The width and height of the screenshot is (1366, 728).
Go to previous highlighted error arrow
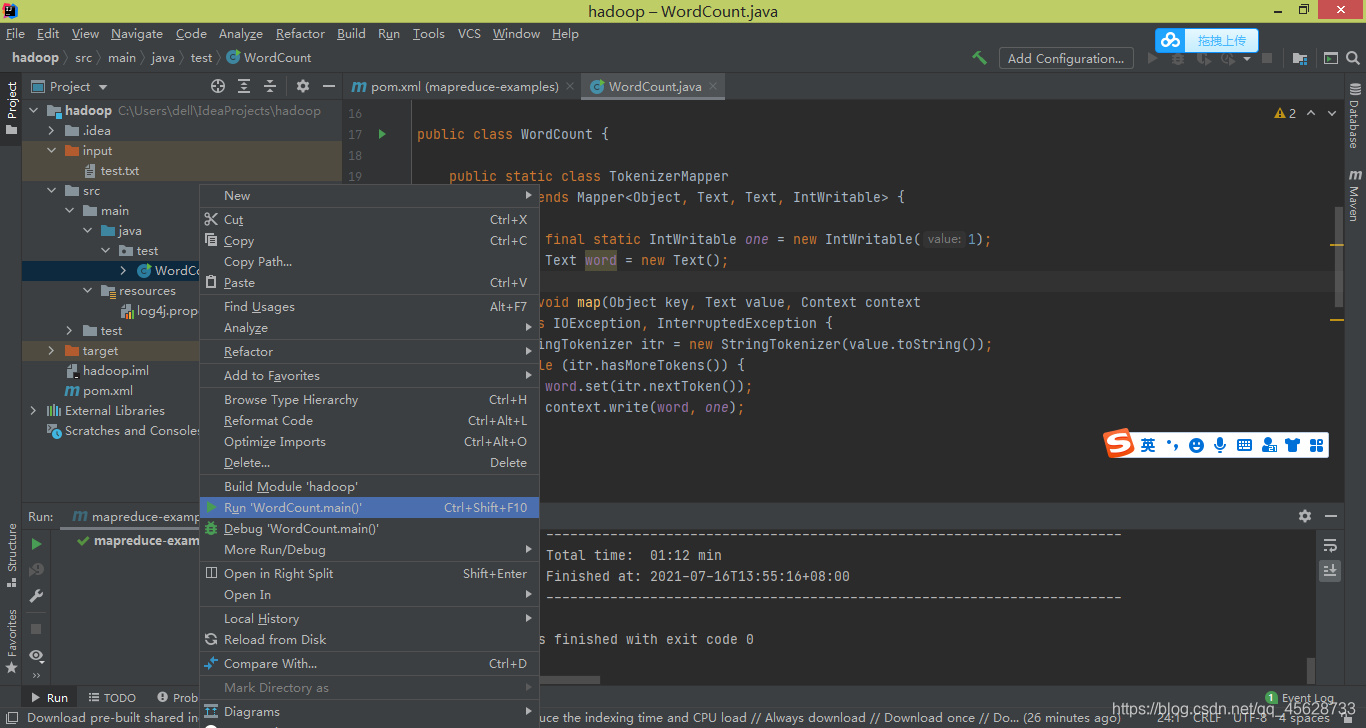click(x=1311, y=113)
